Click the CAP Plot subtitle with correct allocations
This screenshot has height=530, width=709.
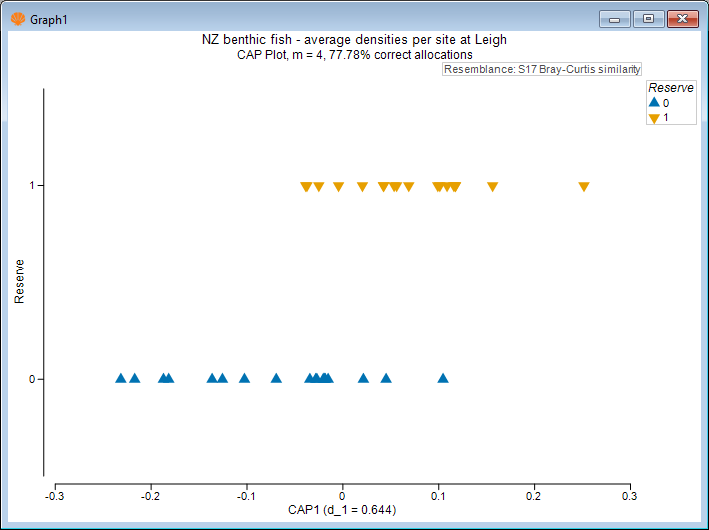pyautogui.click(x=354, y=54)
